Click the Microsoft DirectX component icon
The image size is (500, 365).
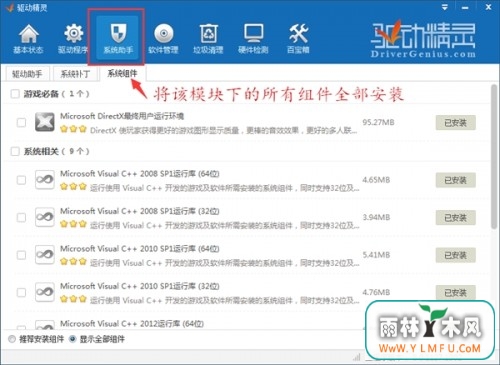click(x=45, y=122)
